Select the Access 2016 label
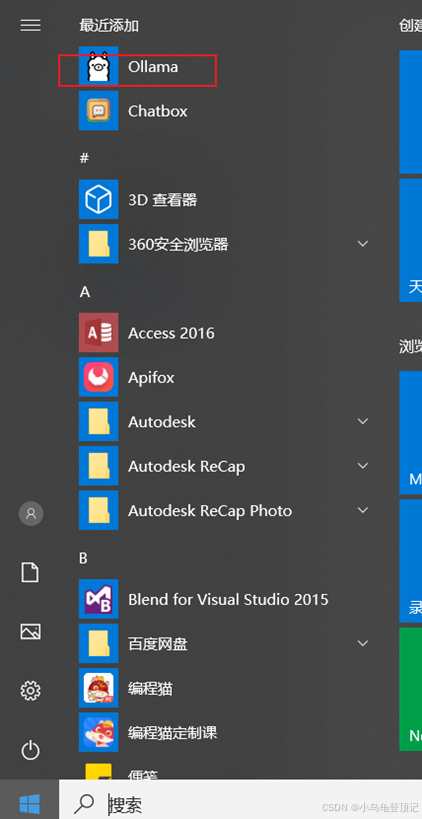This screenshot has height=819, width=422. [171, 333]
